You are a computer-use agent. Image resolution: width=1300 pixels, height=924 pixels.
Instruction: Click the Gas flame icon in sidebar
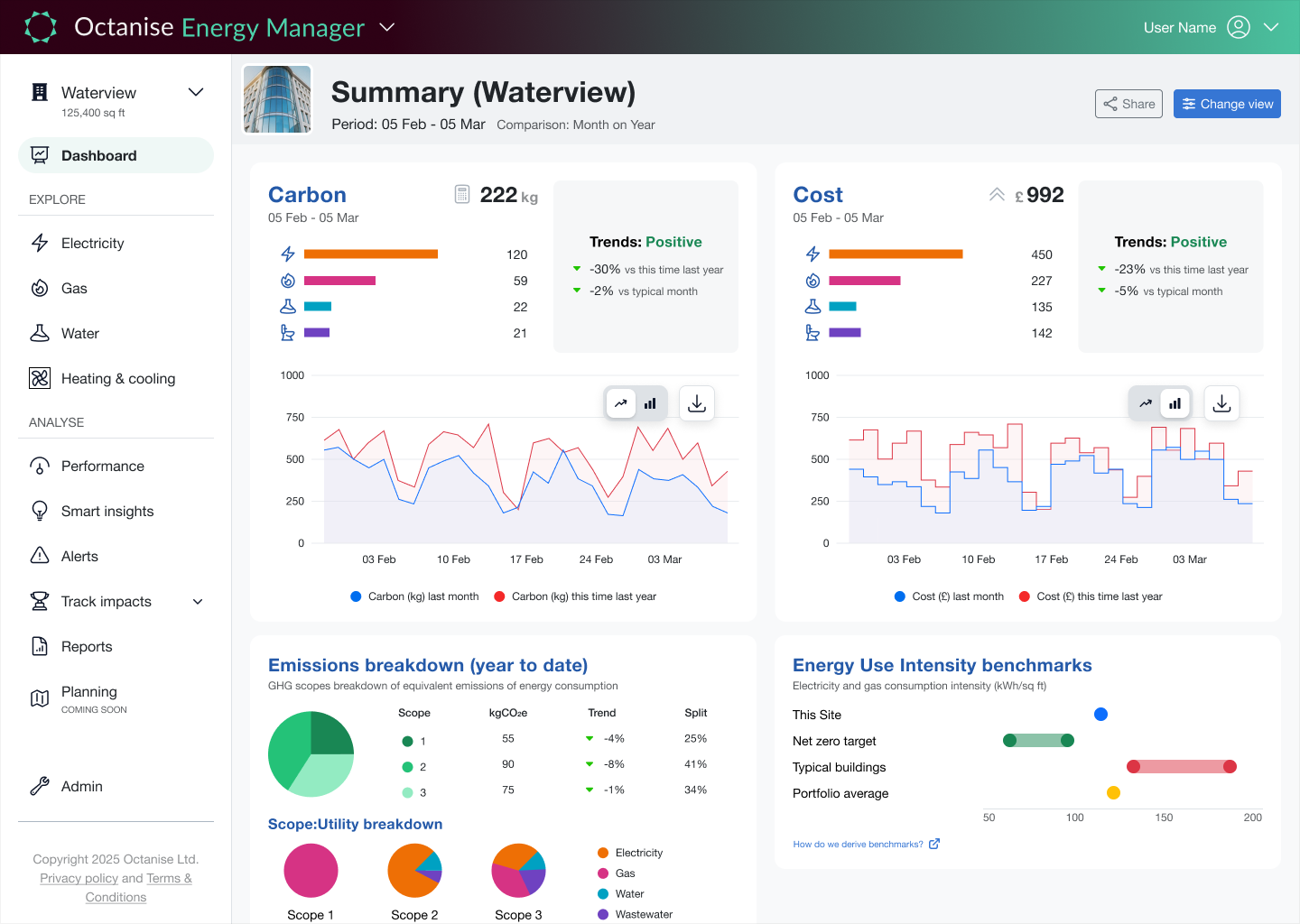click(40, 288)
